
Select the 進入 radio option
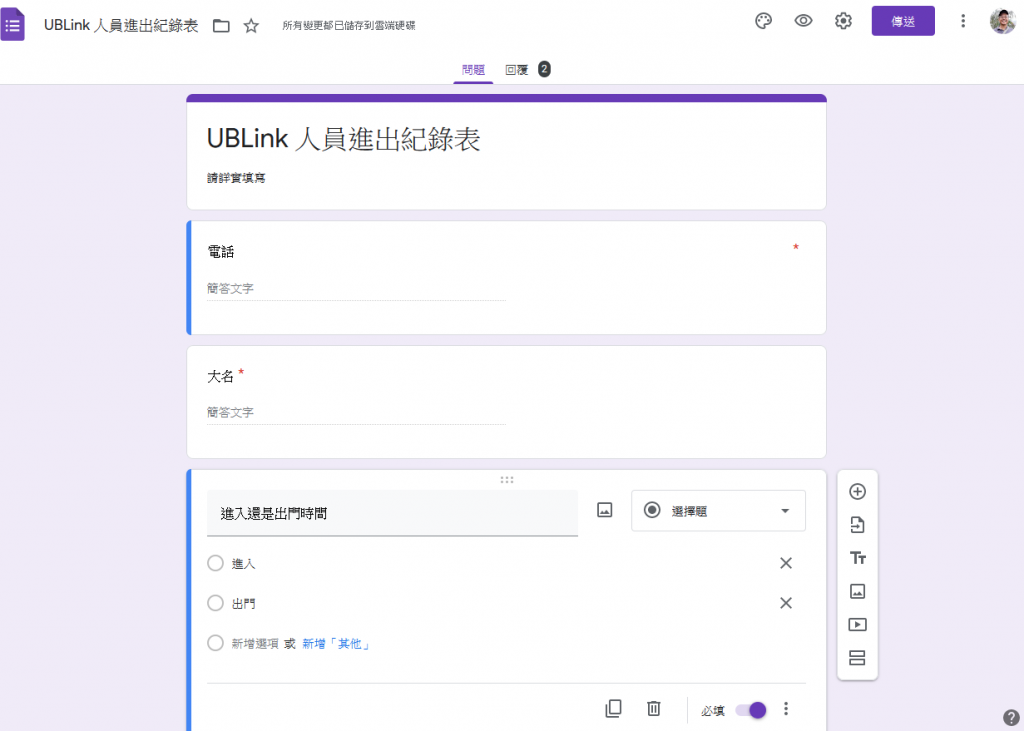pos(216,563)
